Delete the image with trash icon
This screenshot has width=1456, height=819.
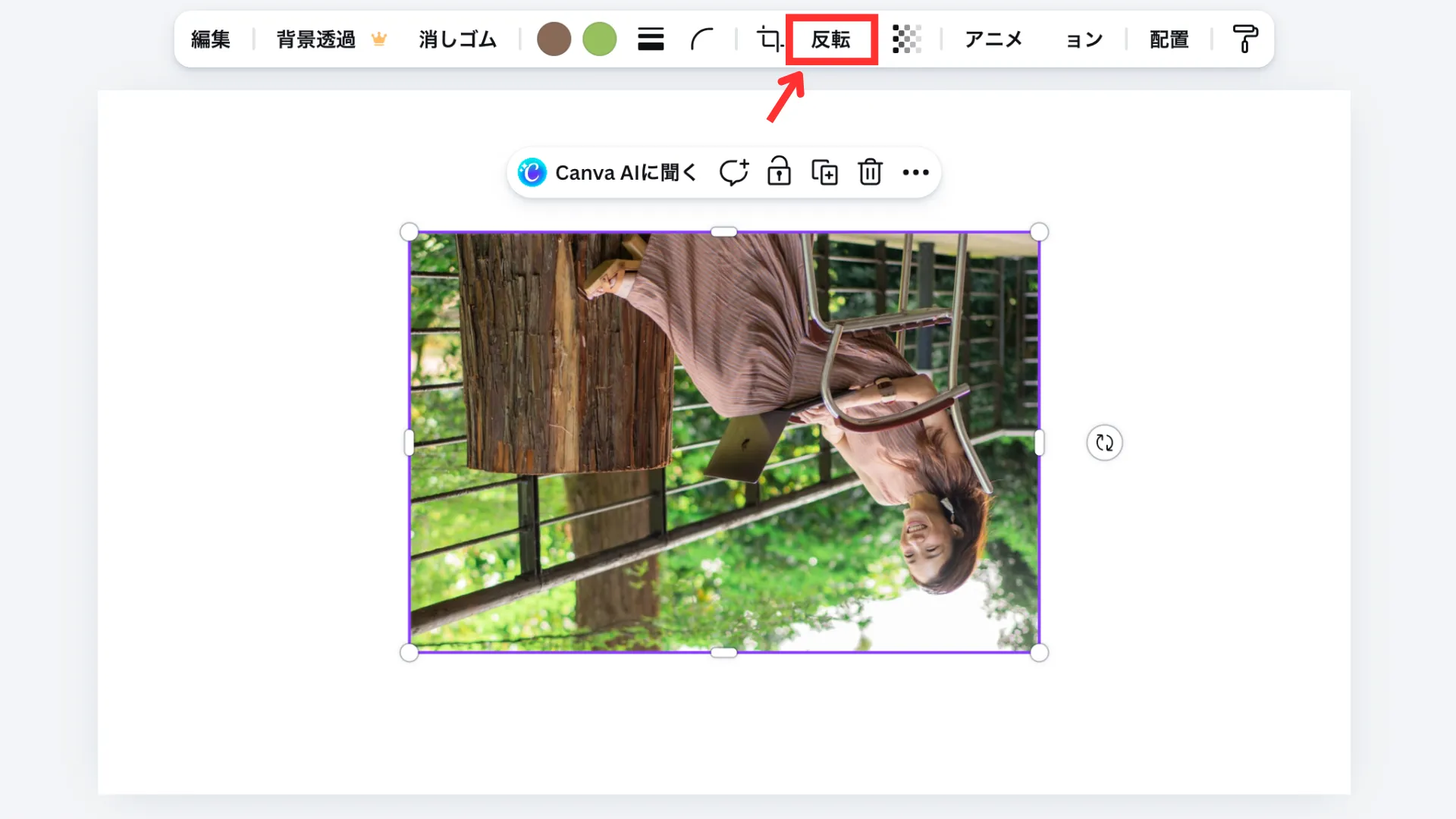coord(870,173)
